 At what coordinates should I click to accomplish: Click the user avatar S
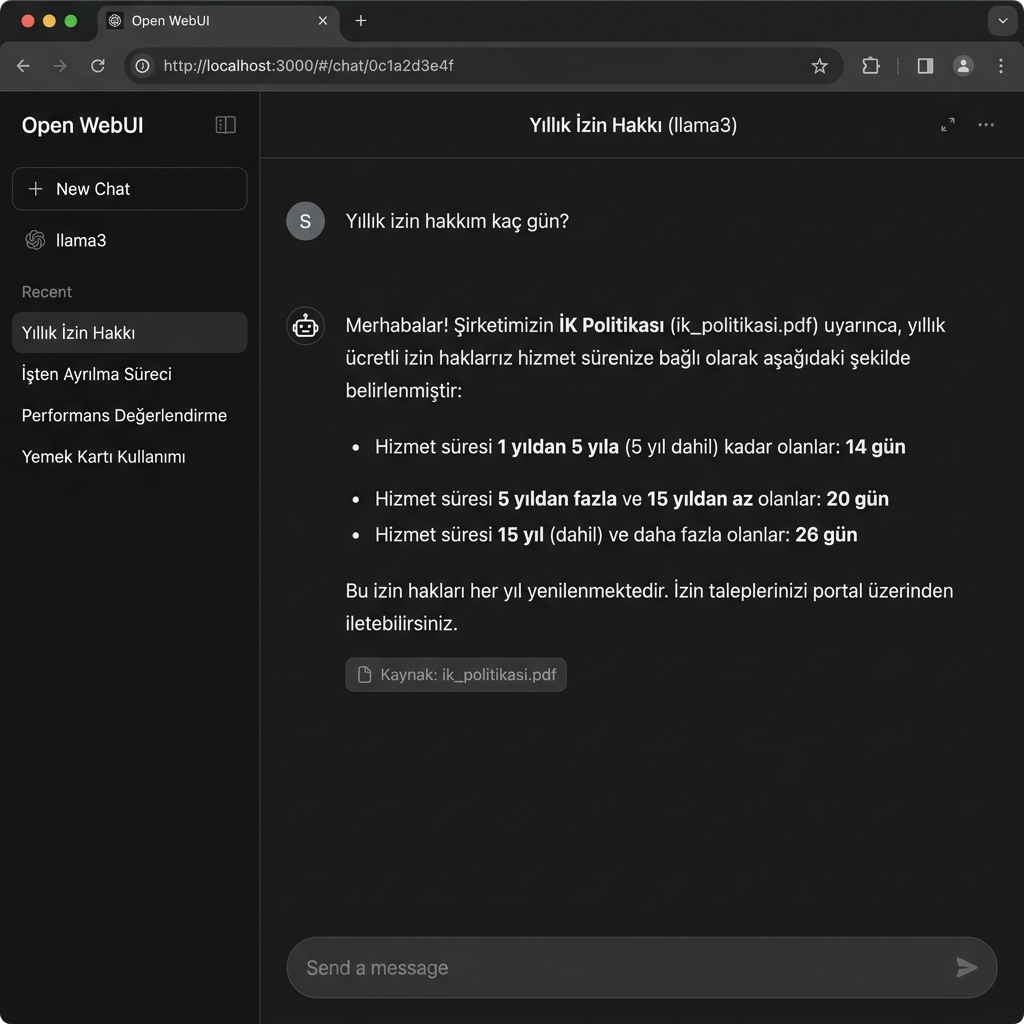click(305, 221)
